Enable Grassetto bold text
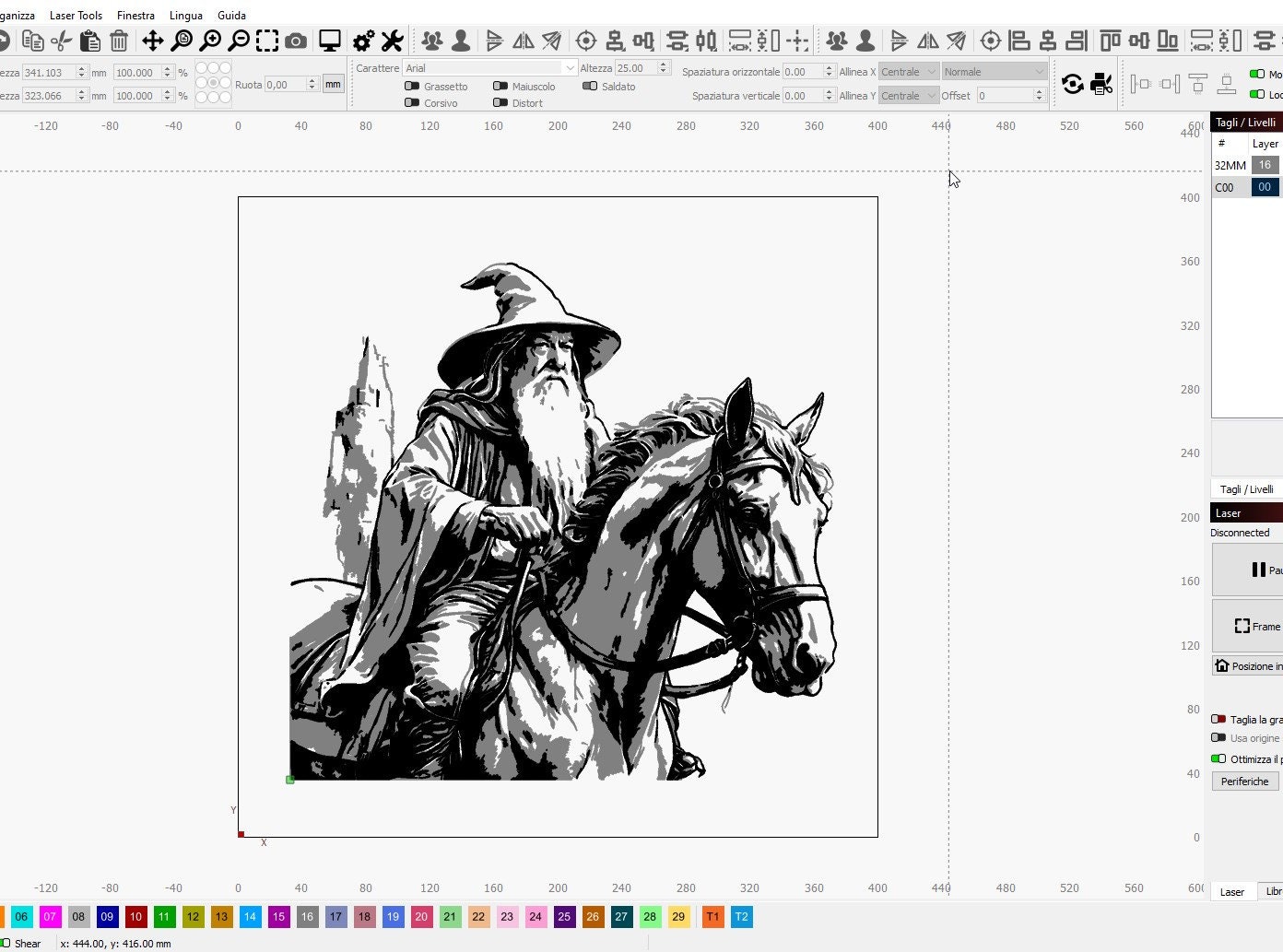 pos(412,86)
